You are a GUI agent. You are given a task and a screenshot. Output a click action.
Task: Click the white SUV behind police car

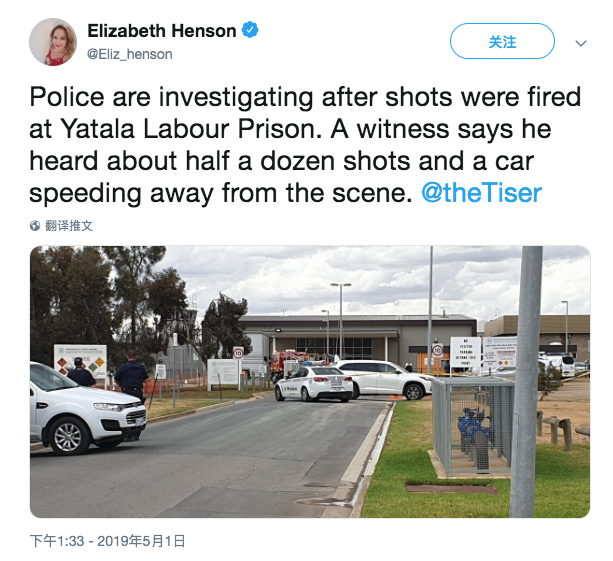point(385,378)
